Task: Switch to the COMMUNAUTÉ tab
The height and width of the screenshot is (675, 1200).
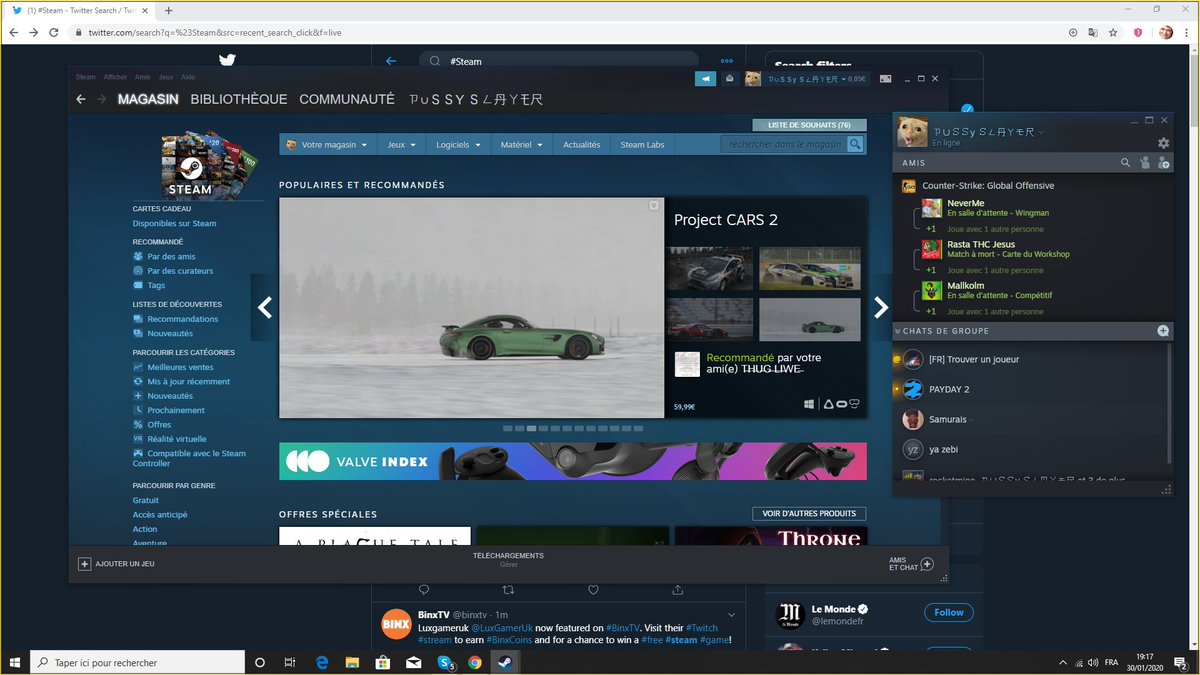Action: (x=347, y=99)
